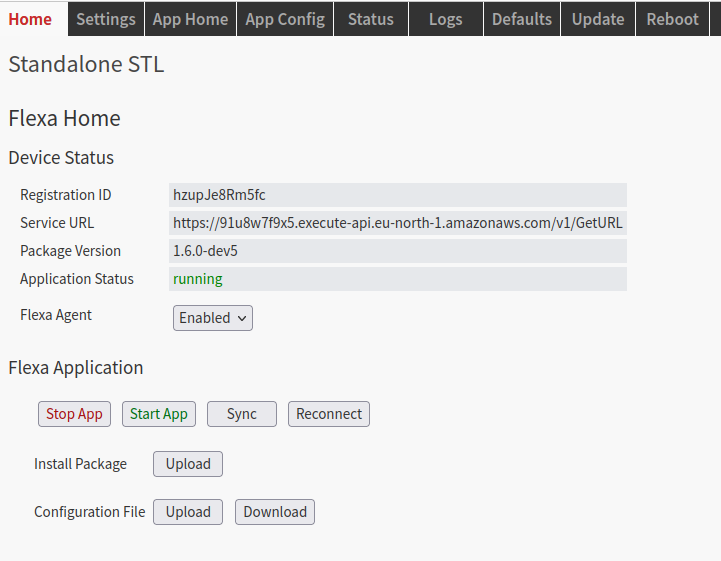Switch to the App Home tab
Viewport: 721px width, 561px height.
pos(190,19)
